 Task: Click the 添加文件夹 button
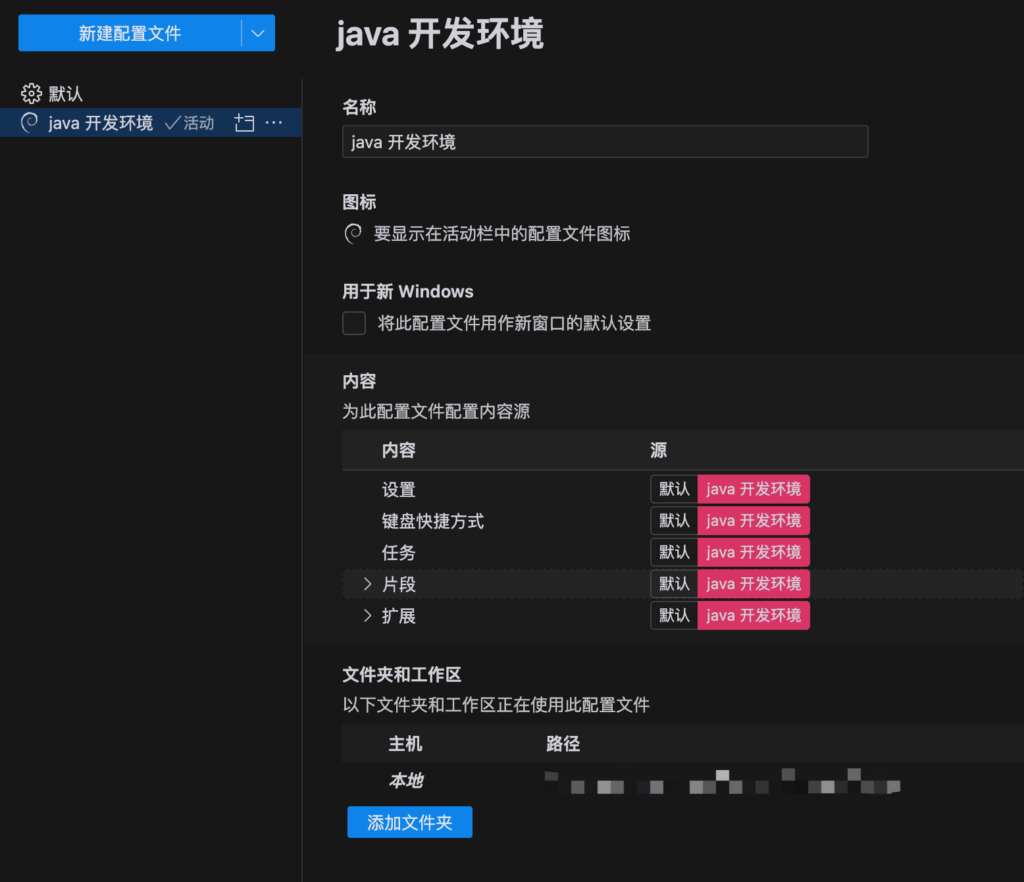409,822
